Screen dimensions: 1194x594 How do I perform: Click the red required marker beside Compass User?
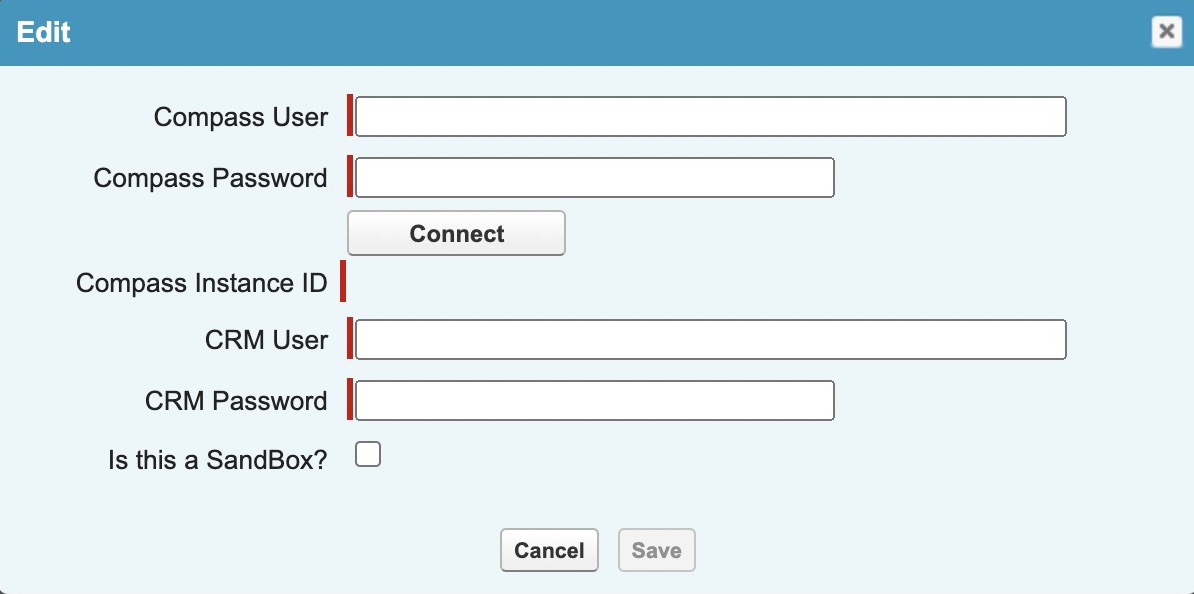pyautogui.click(x=350, y=116)
